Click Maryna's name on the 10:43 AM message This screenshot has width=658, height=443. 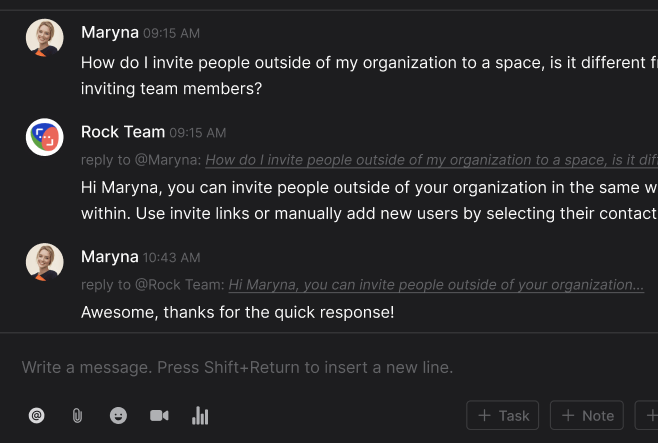(109, 256)
